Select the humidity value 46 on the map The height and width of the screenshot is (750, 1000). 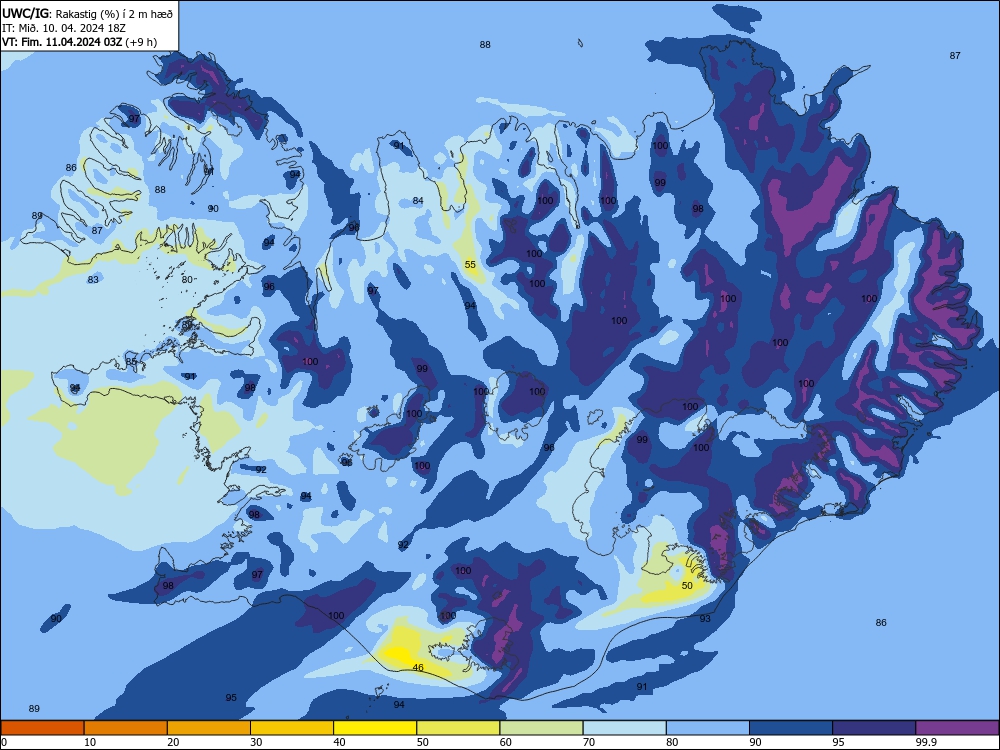coord(418,668)
